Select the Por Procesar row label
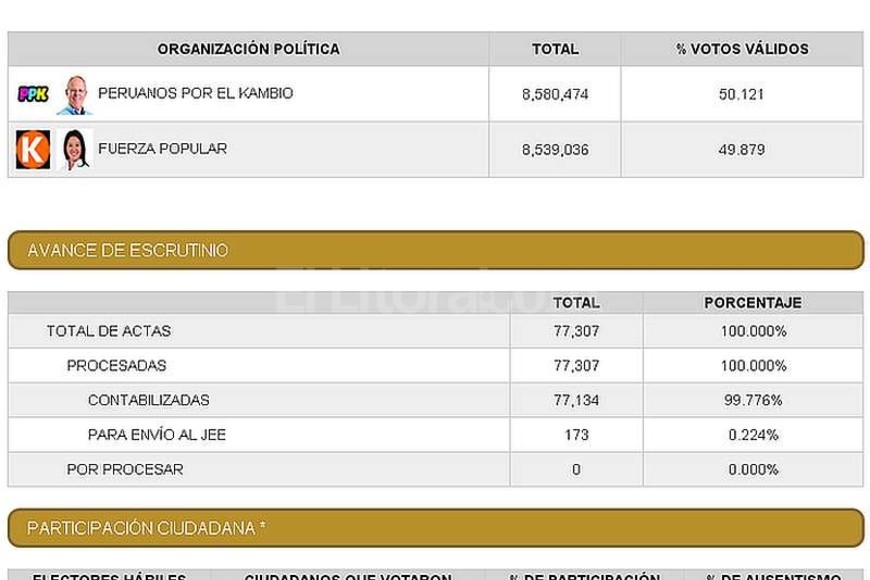The image size is (870, 580). pyautogui.click(x=125, y=469)
